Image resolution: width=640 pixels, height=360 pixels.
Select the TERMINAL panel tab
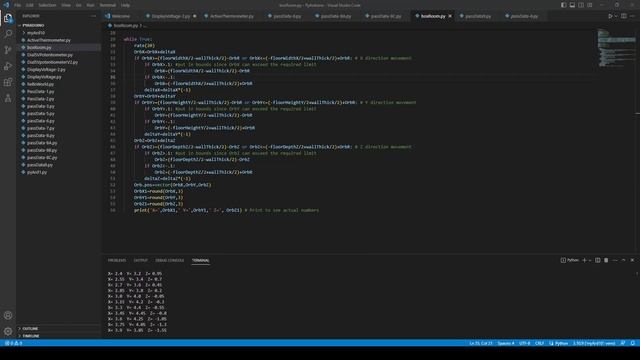tap(200, 260)
